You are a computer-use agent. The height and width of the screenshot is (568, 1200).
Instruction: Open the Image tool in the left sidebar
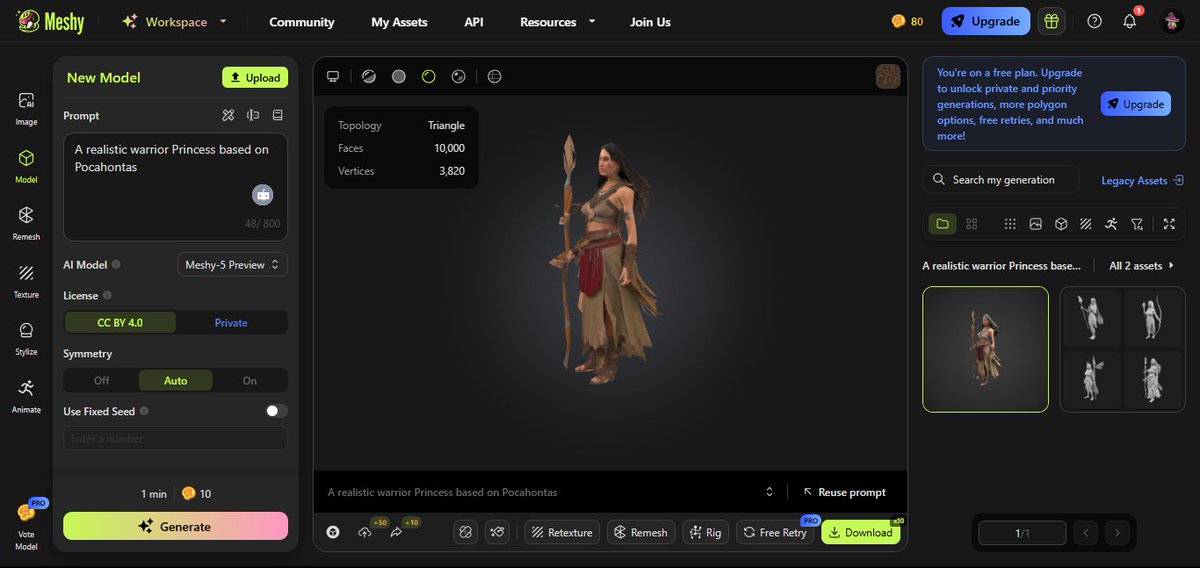[x=26, y=108]
